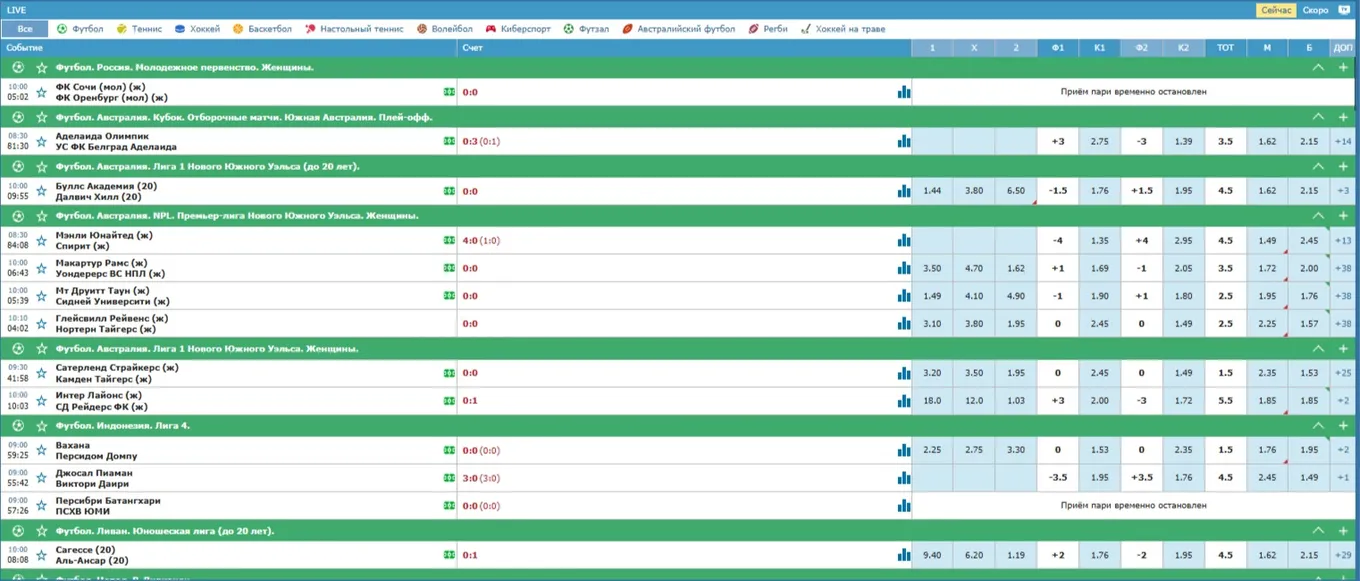Open statistics chart for ФК Сочи (мол) match

click(x=904, y=92)
